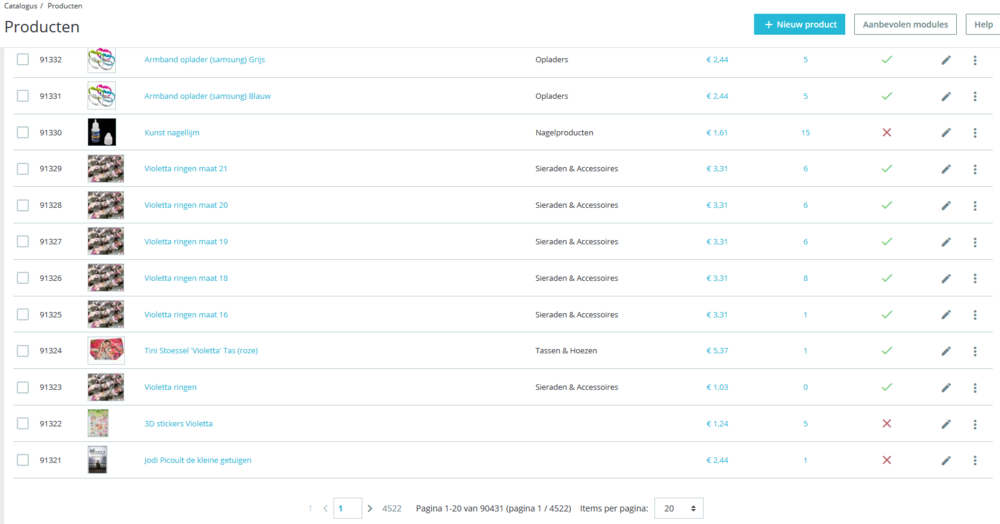
Task: Click Nagelproducten category cell
Action: (x=564, y=133)
